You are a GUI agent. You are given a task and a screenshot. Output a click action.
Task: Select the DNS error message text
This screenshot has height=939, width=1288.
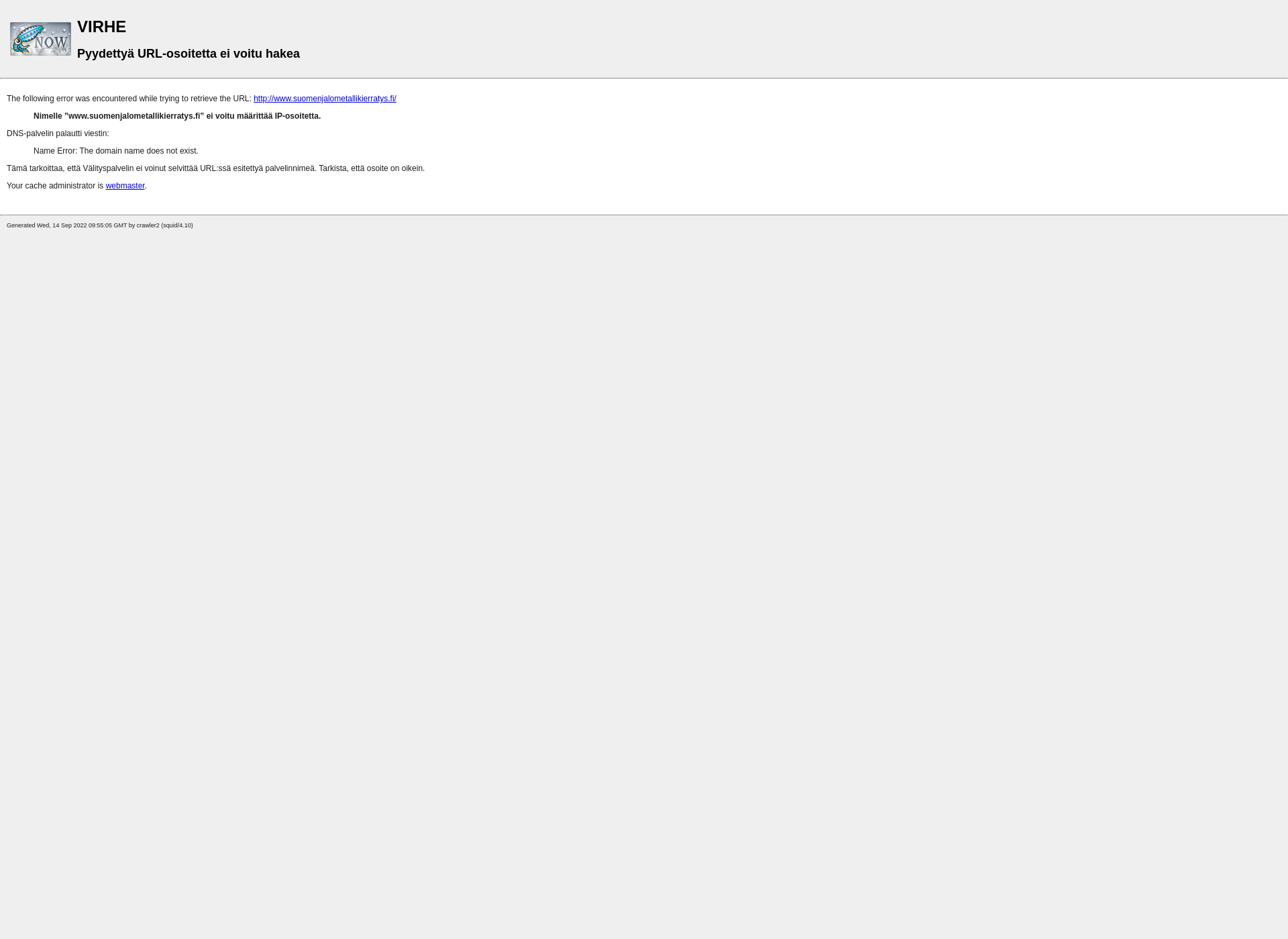(x=115, y=150)
